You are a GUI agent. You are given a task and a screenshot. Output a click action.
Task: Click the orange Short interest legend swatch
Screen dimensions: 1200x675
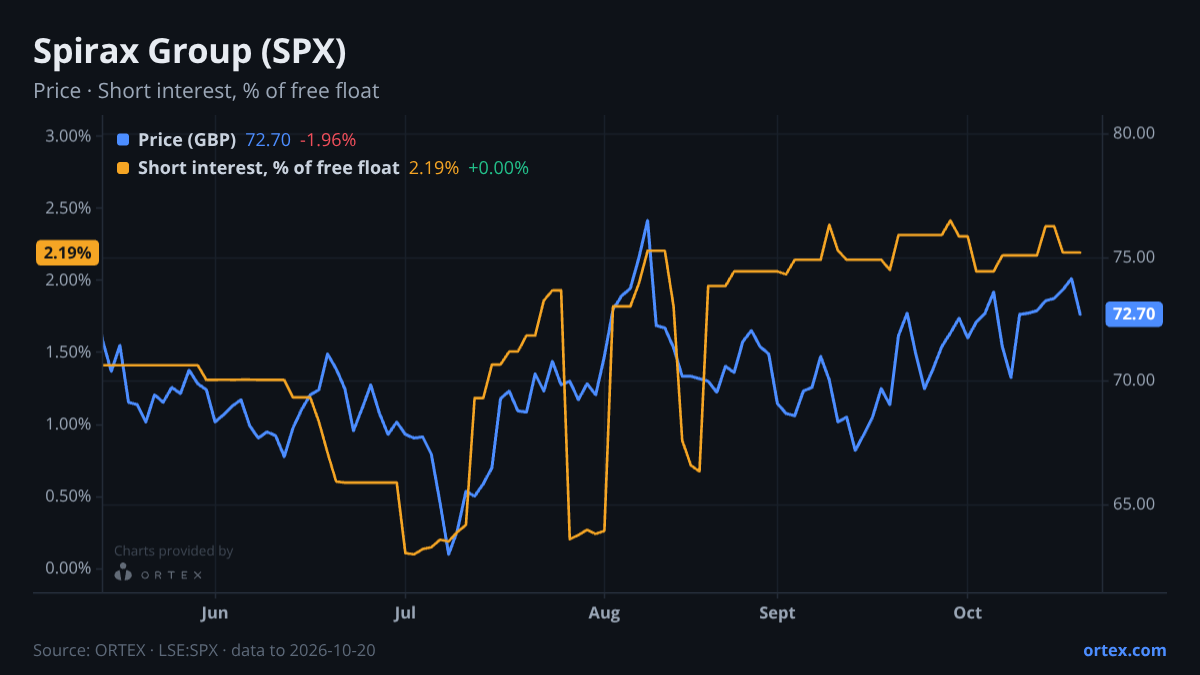(x=123, y=168)
